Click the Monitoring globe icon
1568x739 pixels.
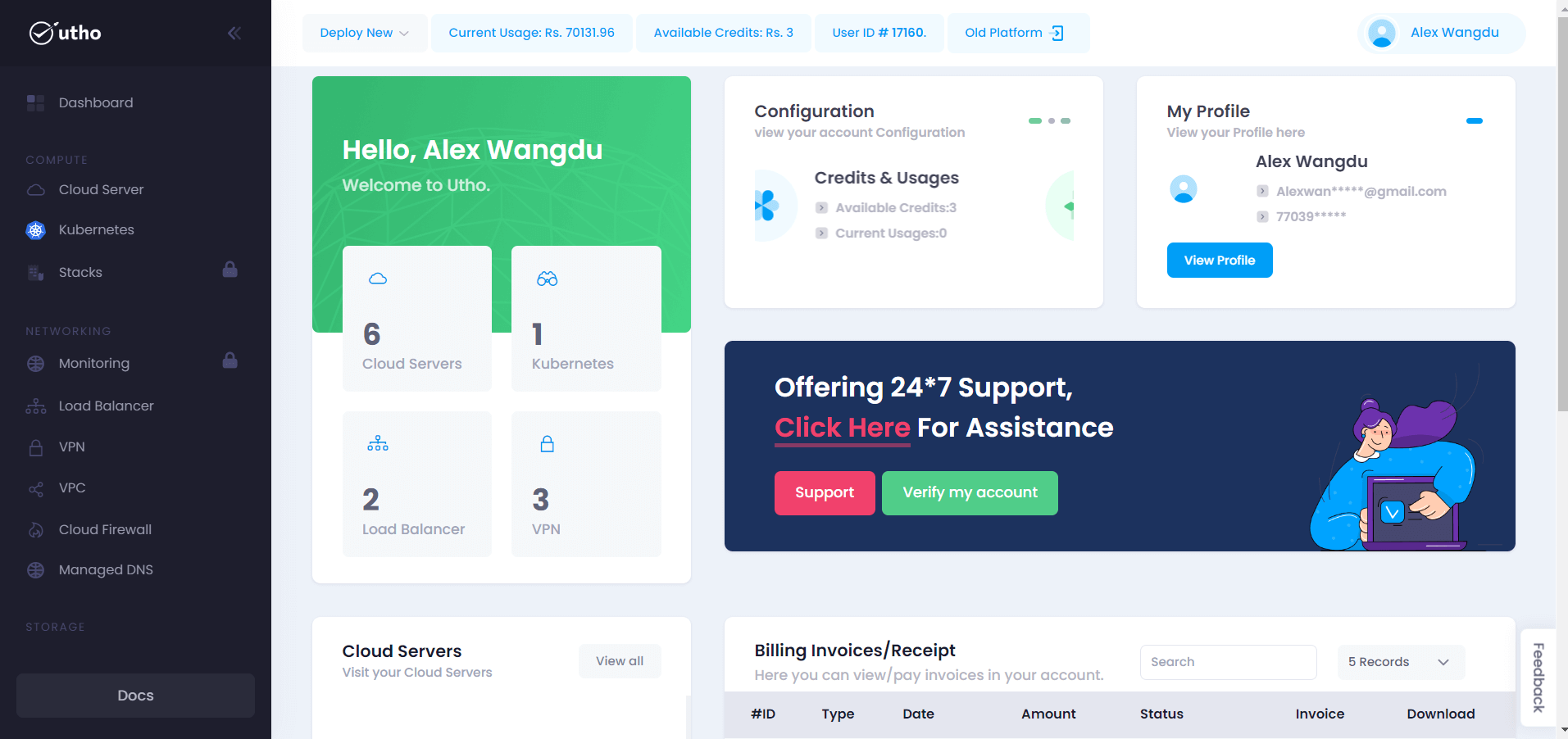(x=35, y=364)
